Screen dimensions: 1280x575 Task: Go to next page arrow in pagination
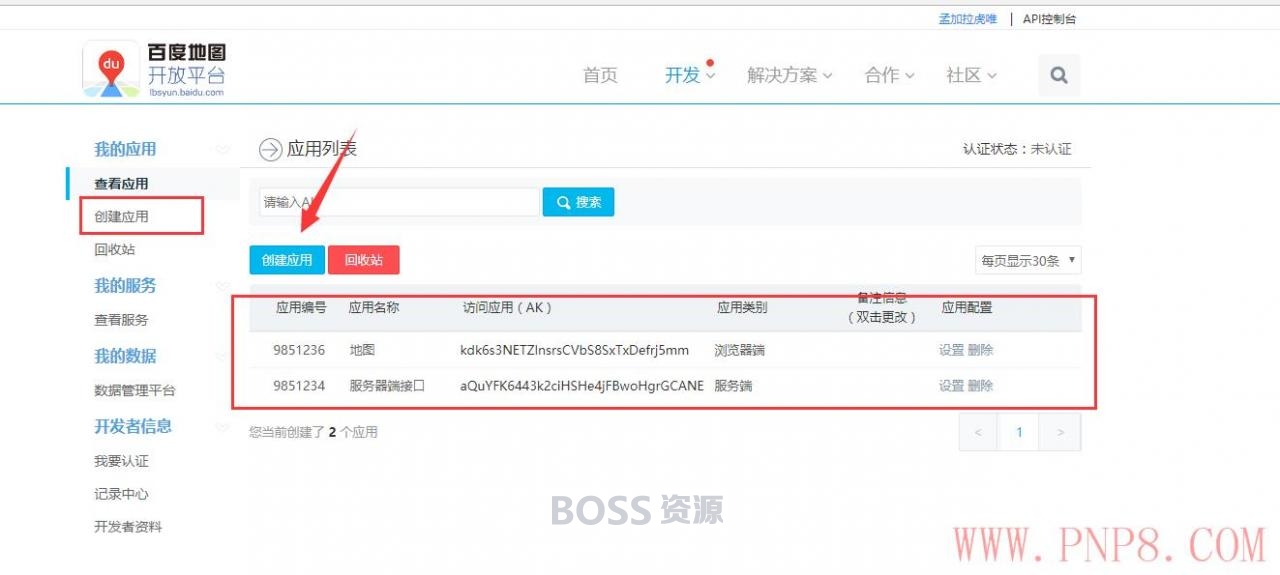[x=1060, y=432]
